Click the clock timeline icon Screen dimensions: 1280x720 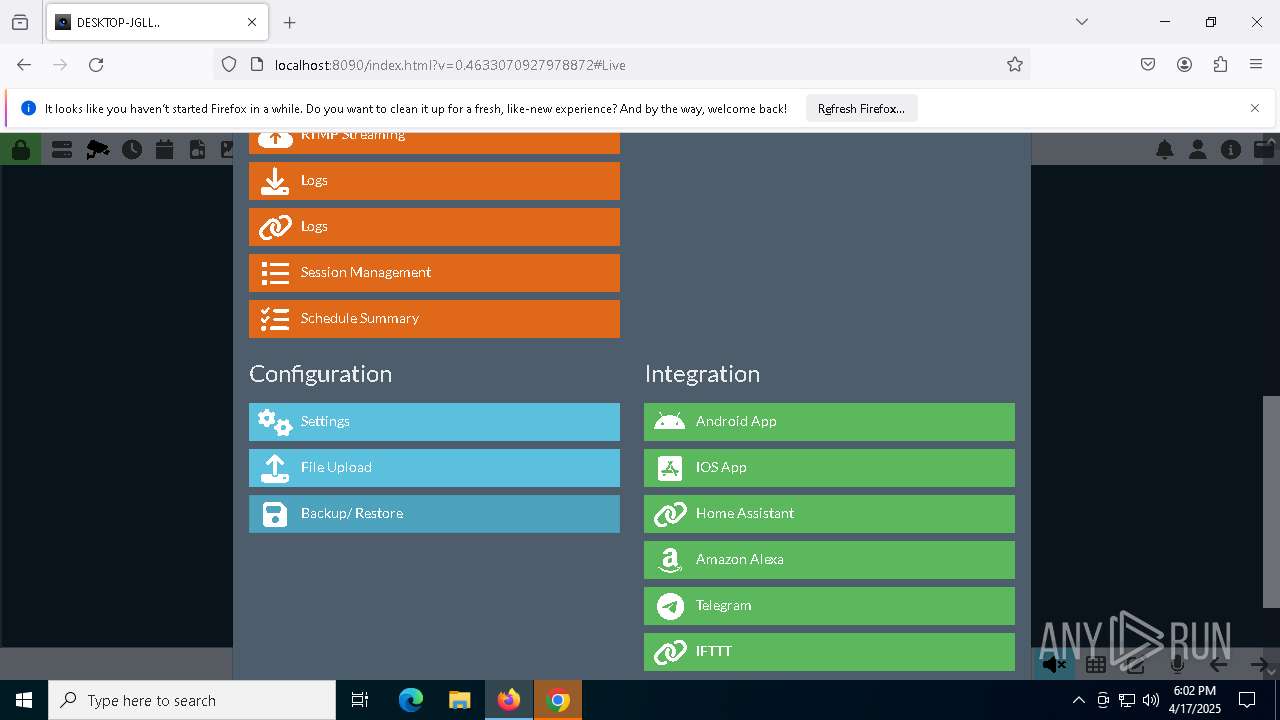132,150
